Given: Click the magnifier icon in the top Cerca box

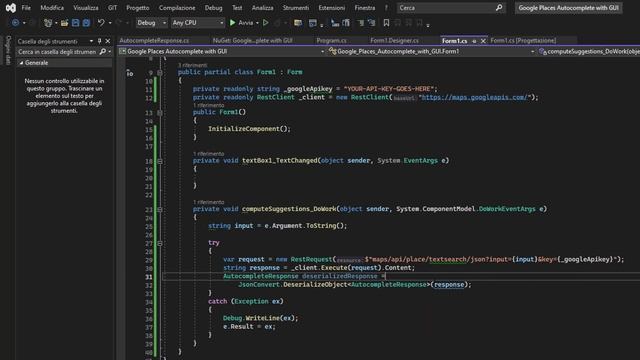Looking at the screenshot, I should tap(499, 8).
